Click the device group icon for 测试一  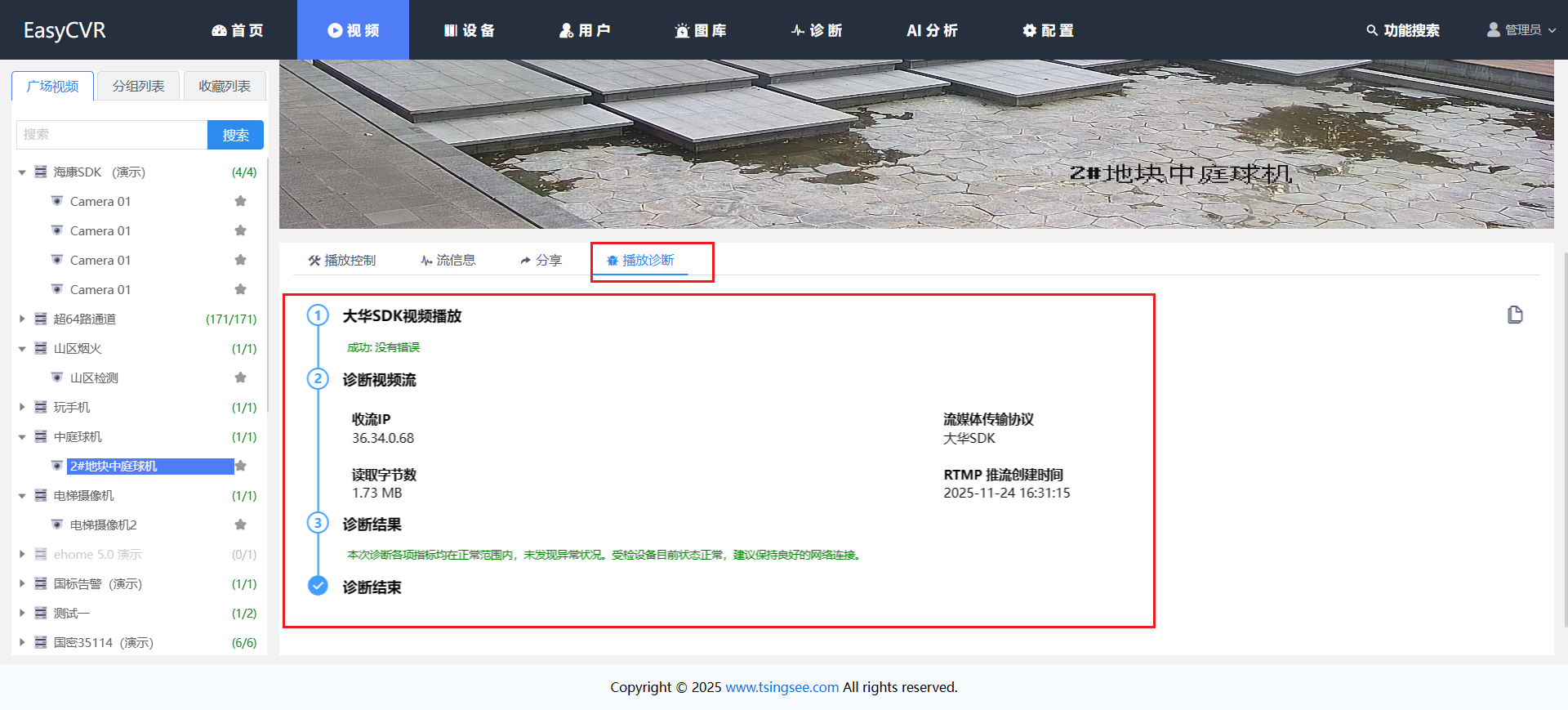point(40,613)
